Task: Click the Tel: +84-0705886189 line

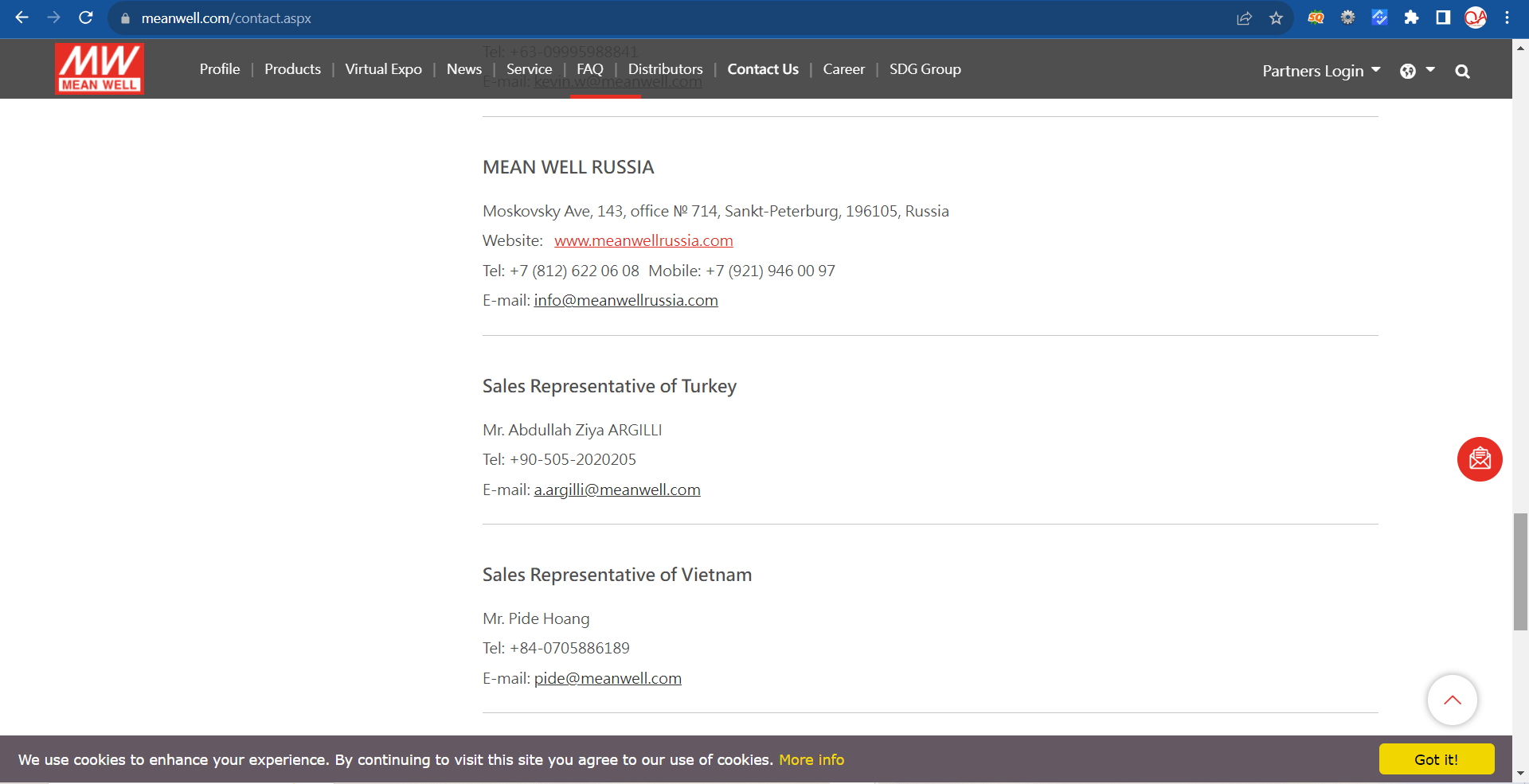Action: click(x=556, y=648)
